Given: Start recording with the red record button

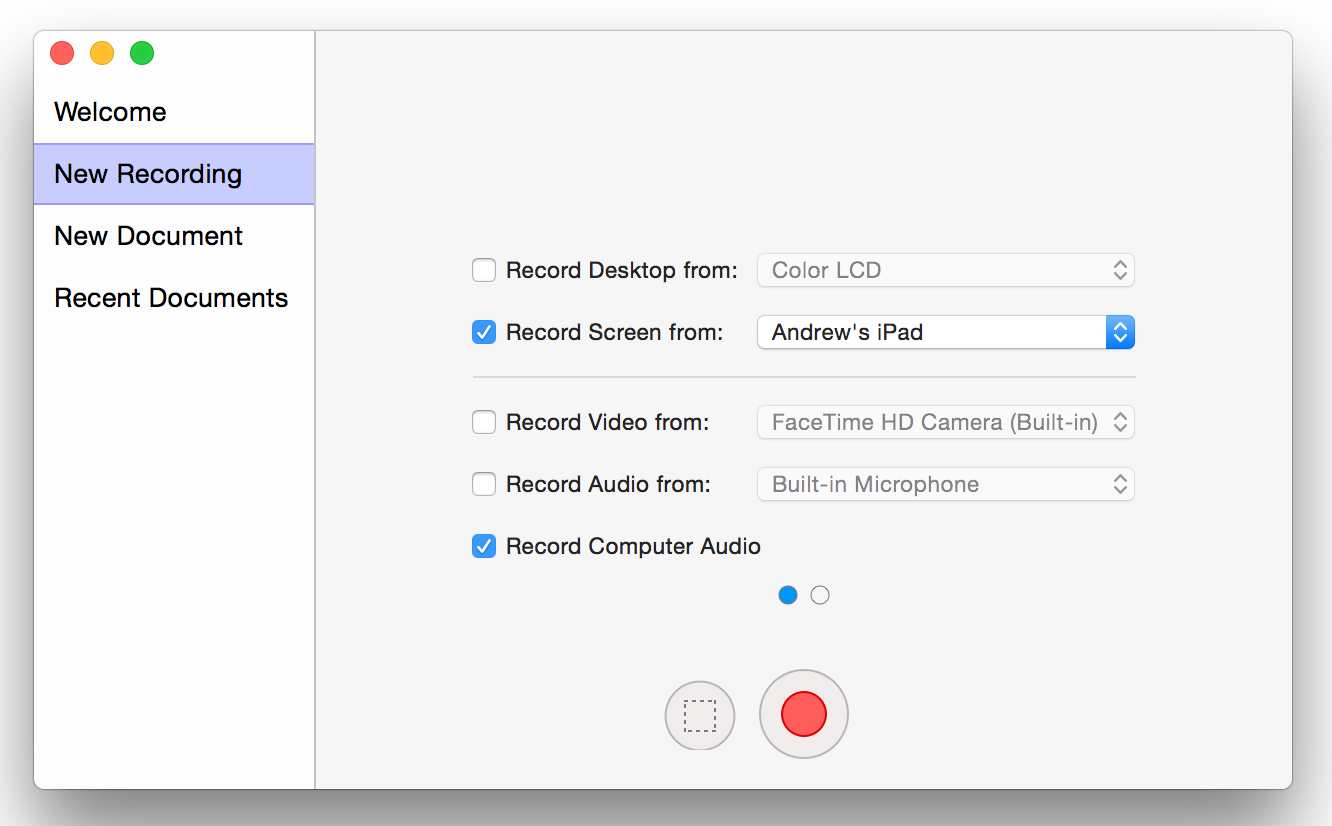Looking at the screenshot, I should pyautogui.click(x=804, y=714).
